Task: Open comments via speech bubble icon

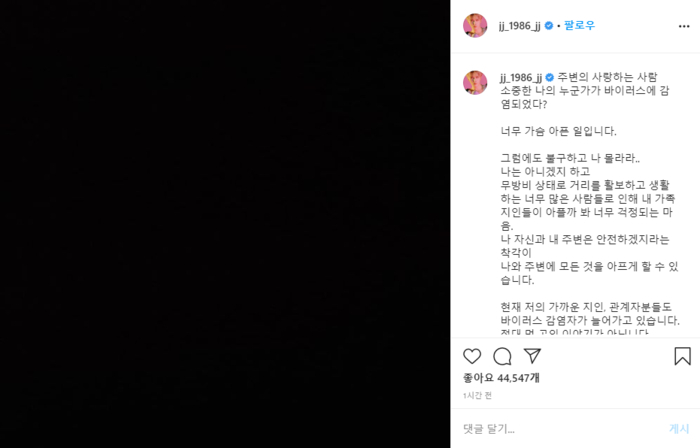Action: [x=502, y=356]
